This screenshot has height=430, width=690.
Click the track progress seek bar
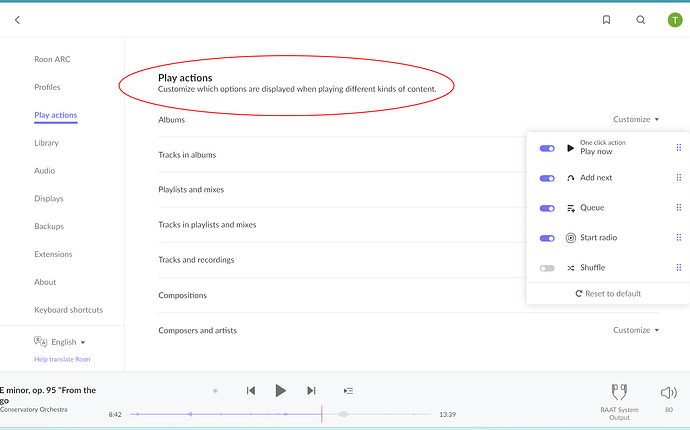pyautogui.click(x=280, y=414)
